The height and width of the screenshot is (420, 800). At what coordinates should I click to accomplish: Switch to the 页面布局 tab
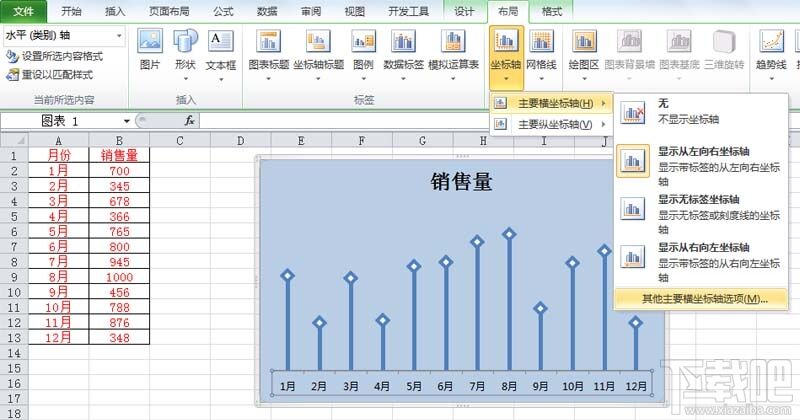coord(169,11)
